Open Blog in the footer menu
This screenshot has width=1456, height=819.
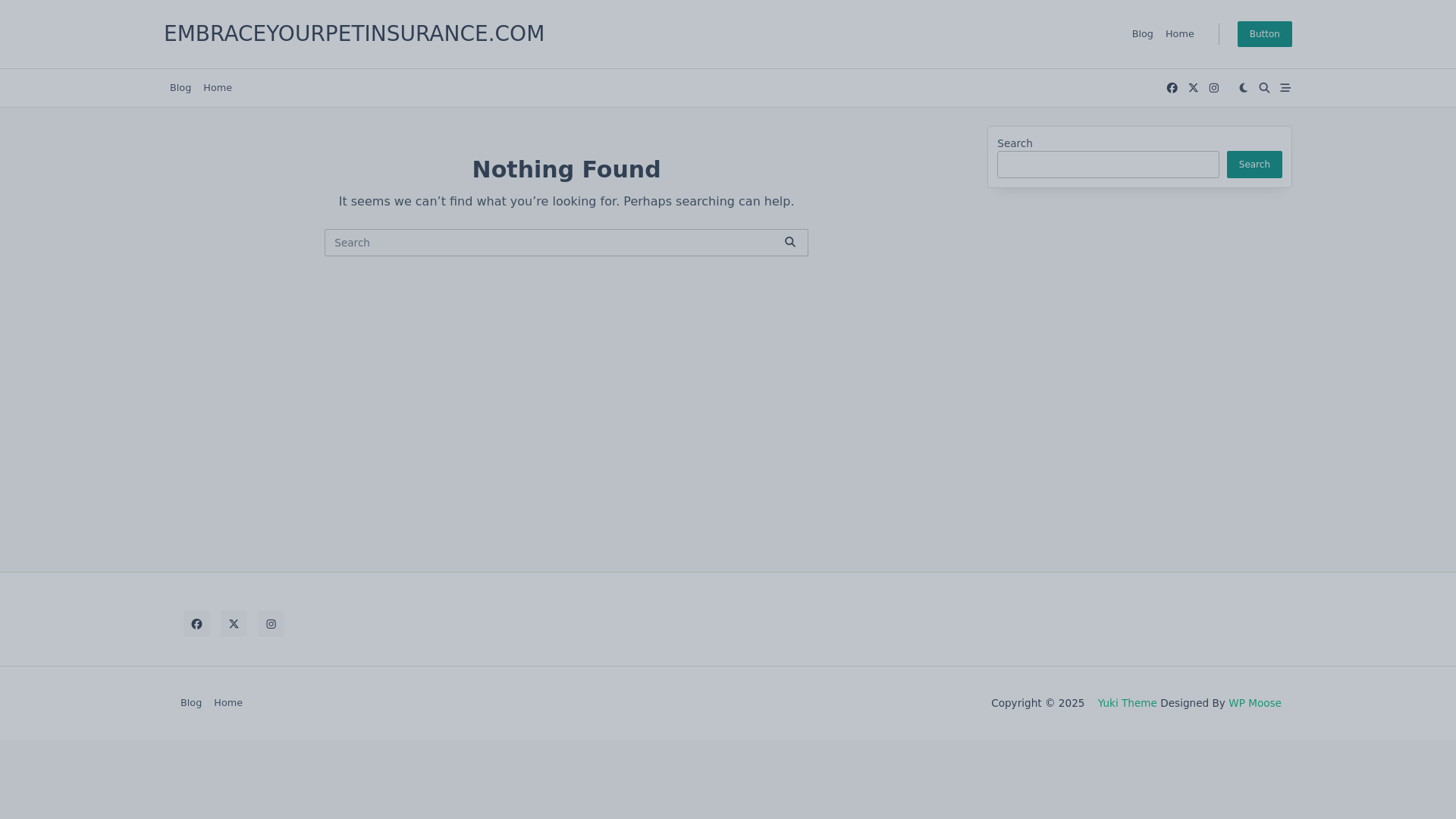point(191,703)
